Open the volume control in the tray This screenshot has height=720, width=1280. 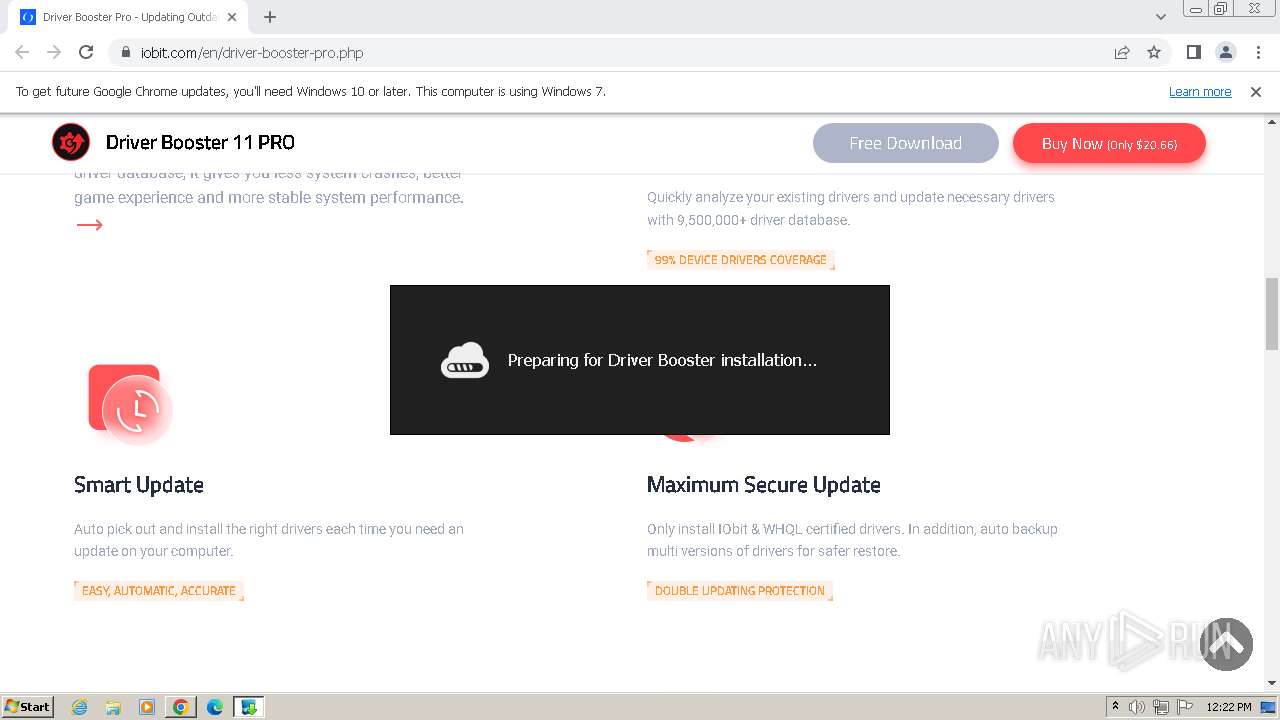(x=1137, y=707)
